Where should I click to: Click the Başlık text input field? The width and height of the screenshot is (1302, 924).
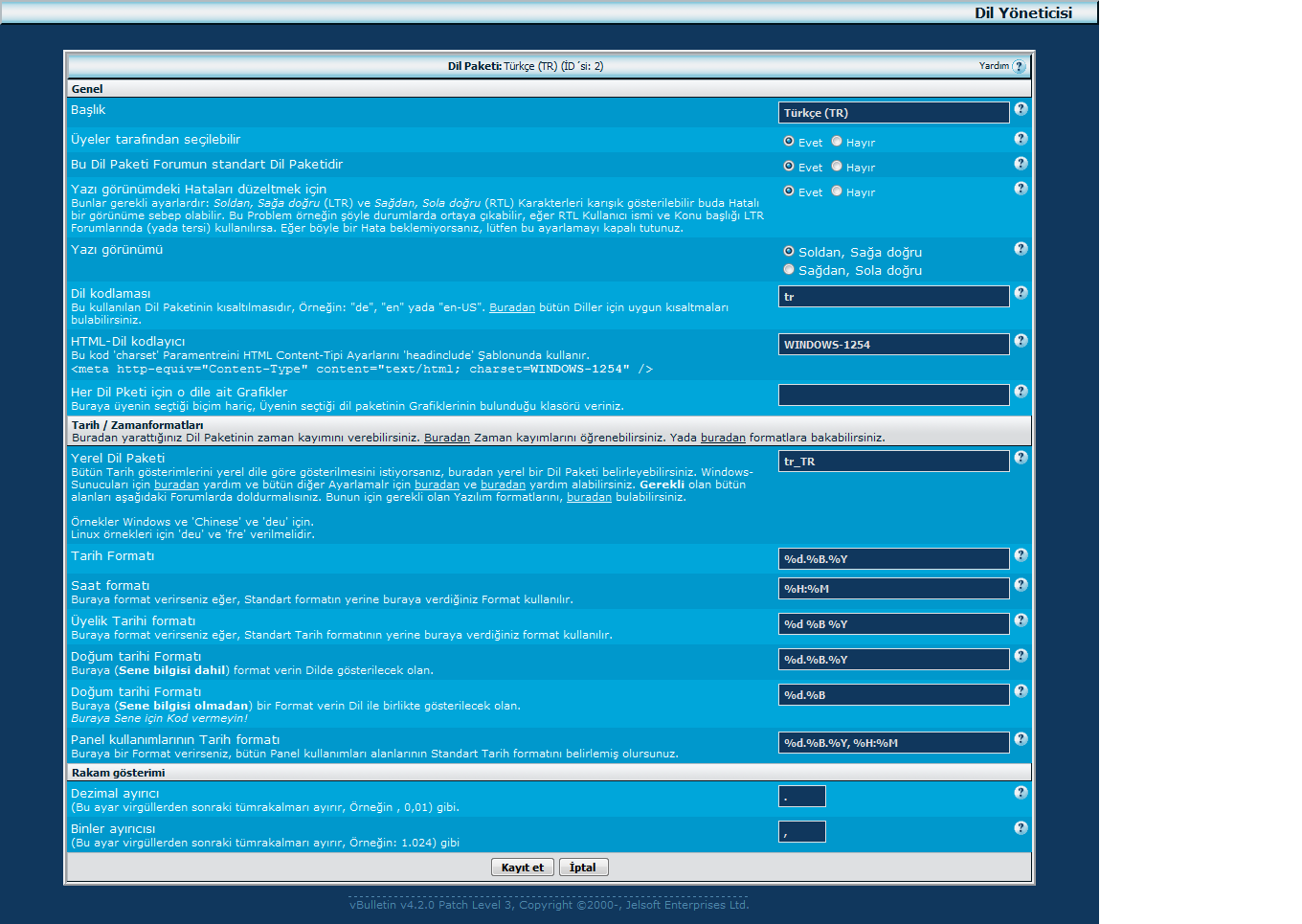point(893,113)
